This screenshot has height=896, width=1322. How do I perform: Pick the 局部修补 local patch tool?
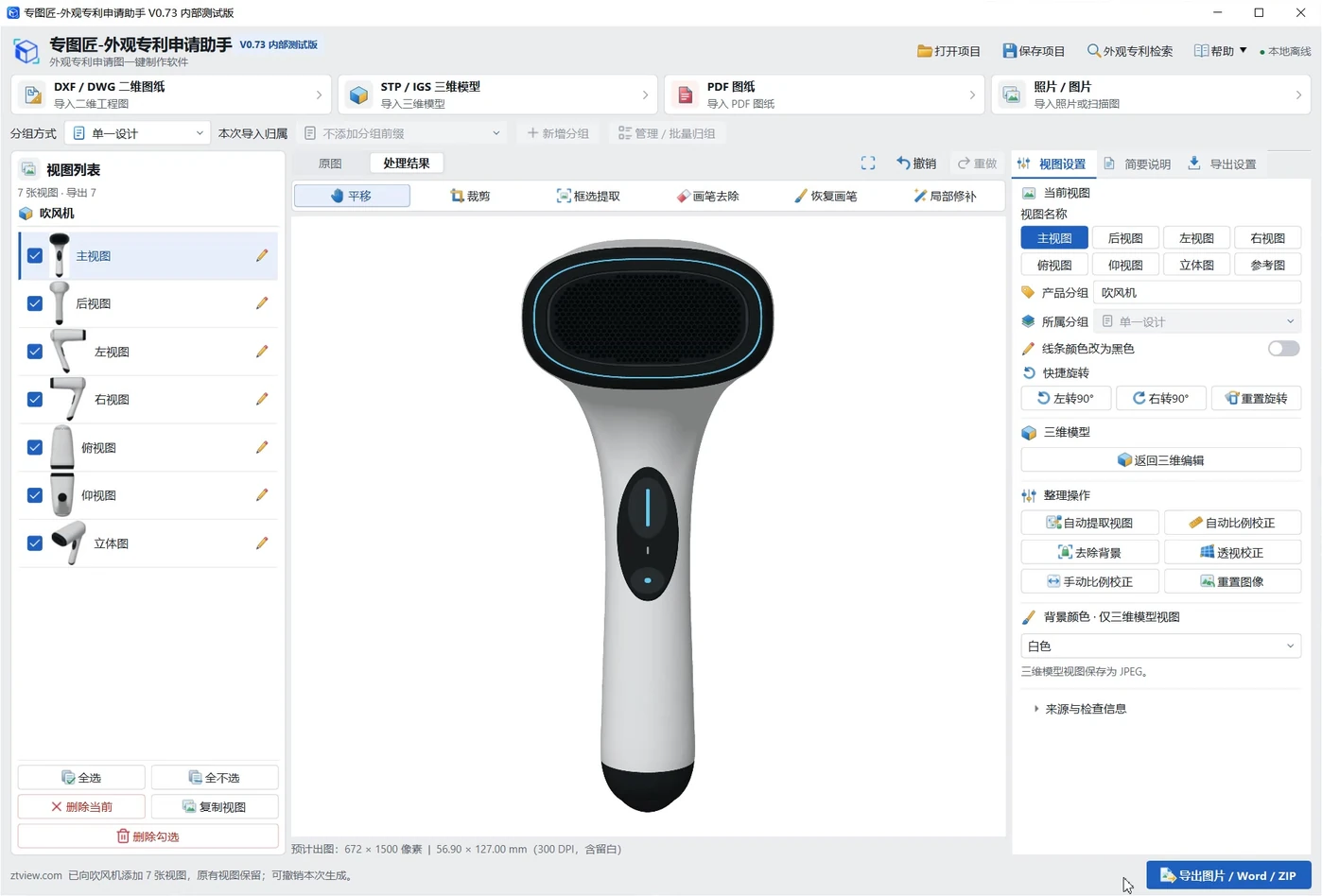click(x=945, y=196)
